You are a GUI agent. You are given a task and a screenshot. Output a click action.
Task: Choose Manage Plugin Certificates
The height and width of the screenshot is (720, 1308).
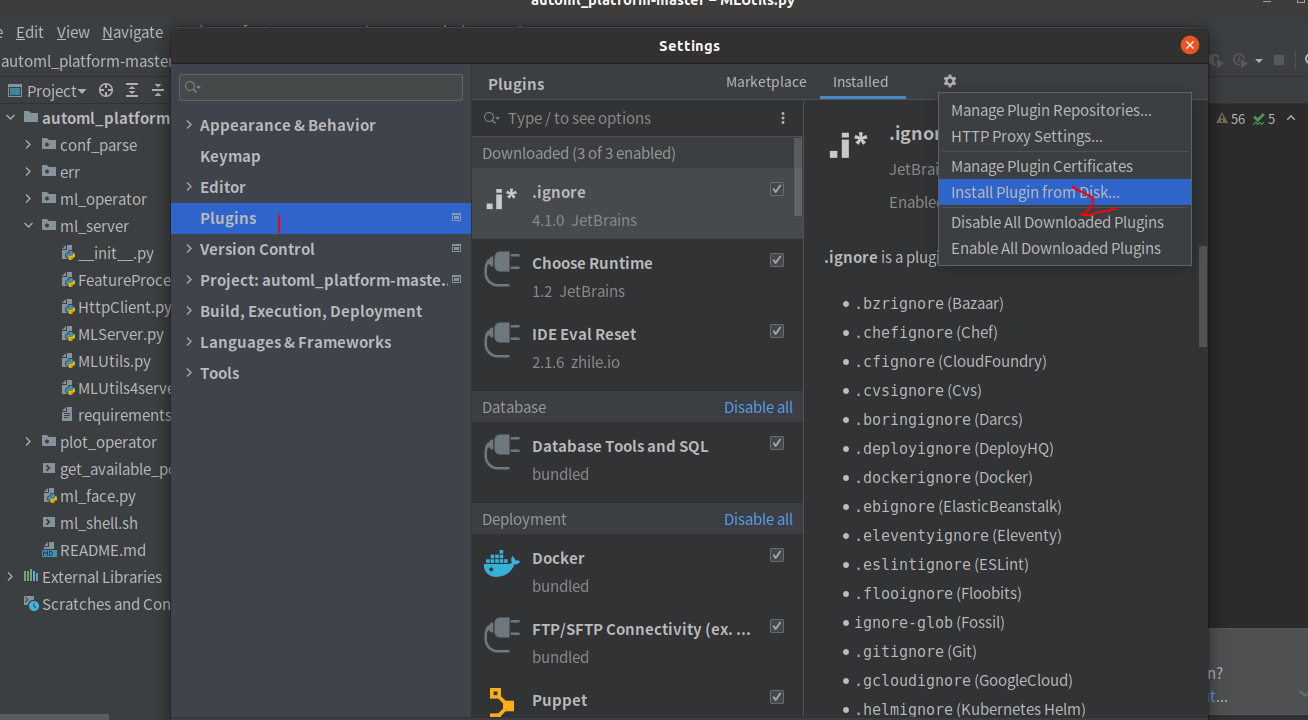pyautogui.click(x=1065, y=166)
